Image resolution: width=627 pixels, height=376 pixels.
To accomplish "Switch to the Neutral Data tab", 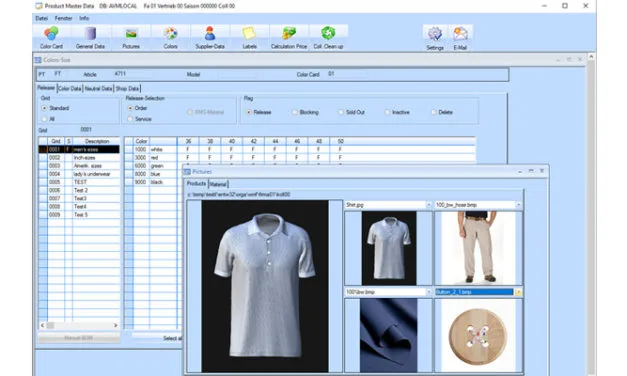I will point(98,88).
